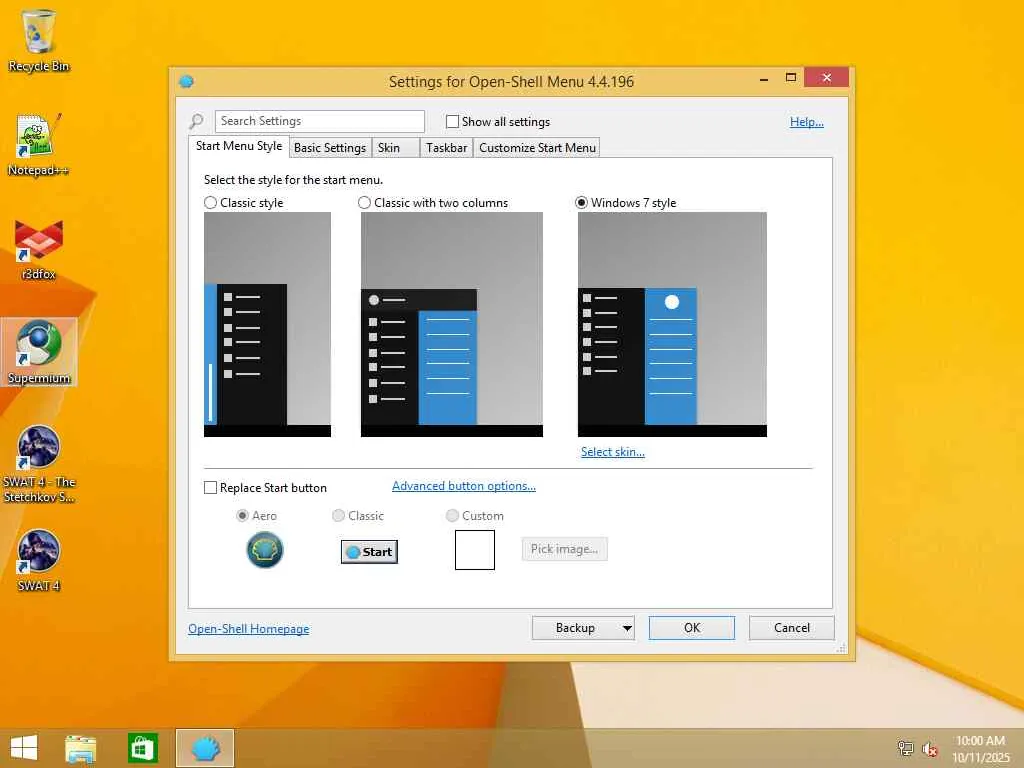Visit the Open-Shell Homepage link
Image resolution: width=1024 pixels, height=768 pixels.
(249, 629)
